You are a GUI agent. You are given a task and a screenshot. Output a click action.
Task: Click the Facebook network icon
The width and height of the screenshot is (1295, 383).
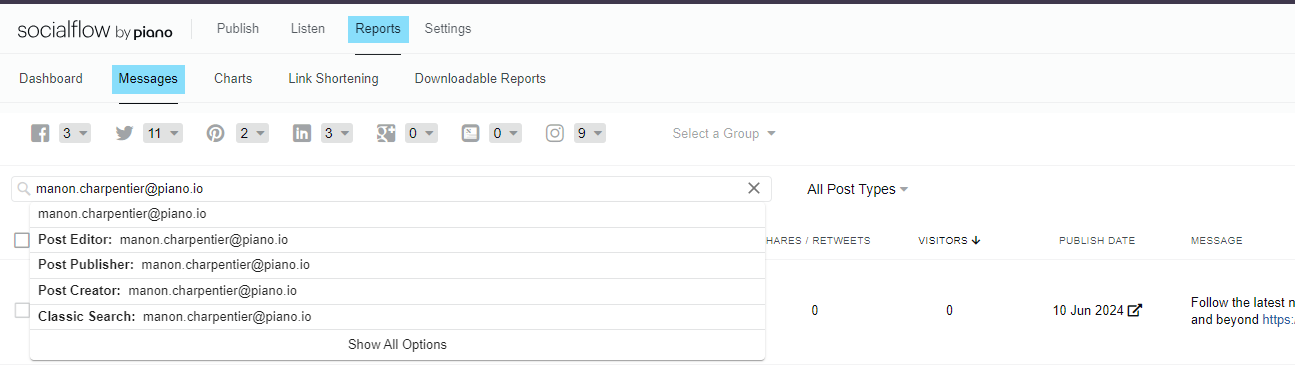[40, 134]
